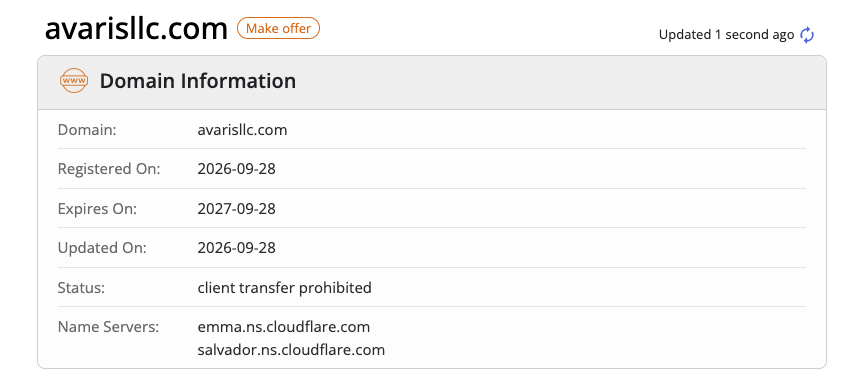Click salvador.ns.cloudflare.com name server
This screenshot has width=846, height=384.
point(291,350)
